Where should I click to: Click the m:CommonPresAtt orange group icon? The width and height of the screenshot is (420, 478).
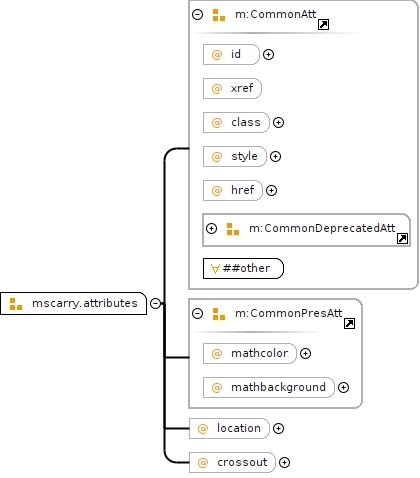click(219, 314)
